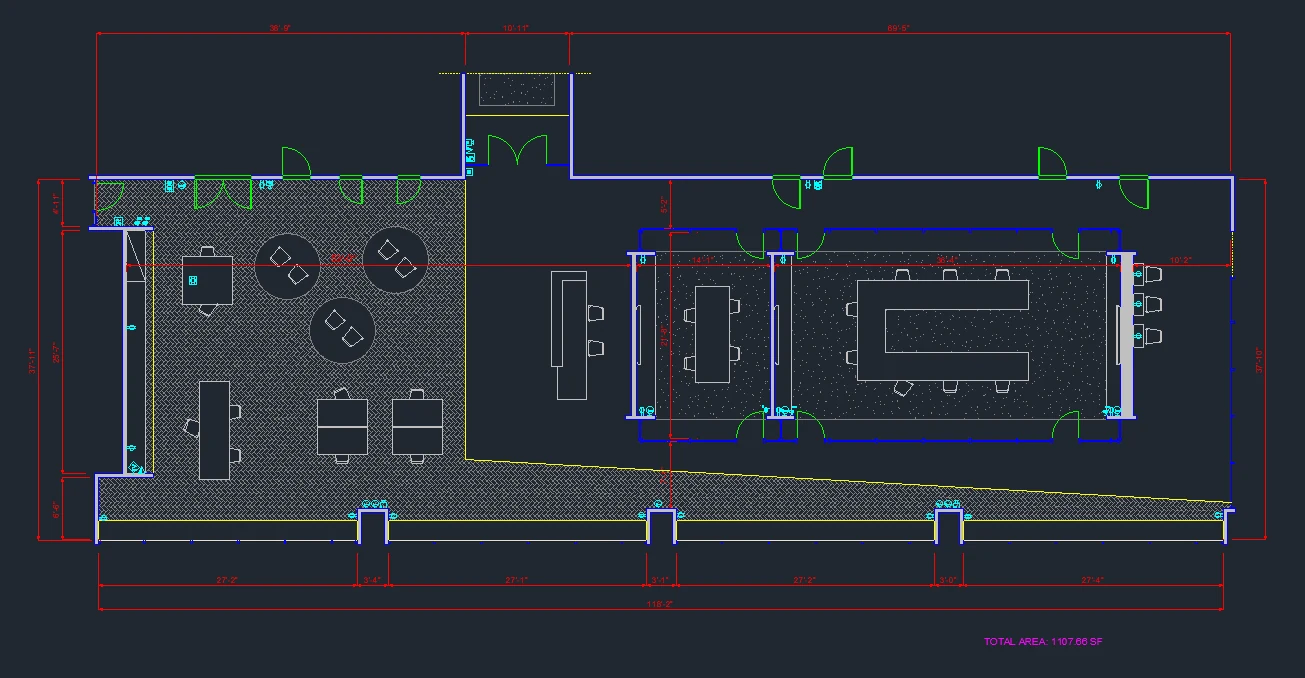Select the middle column on bottom wall
This screenshot has width=1305, height=678.
pyautogui.click(x=662, y=526)
